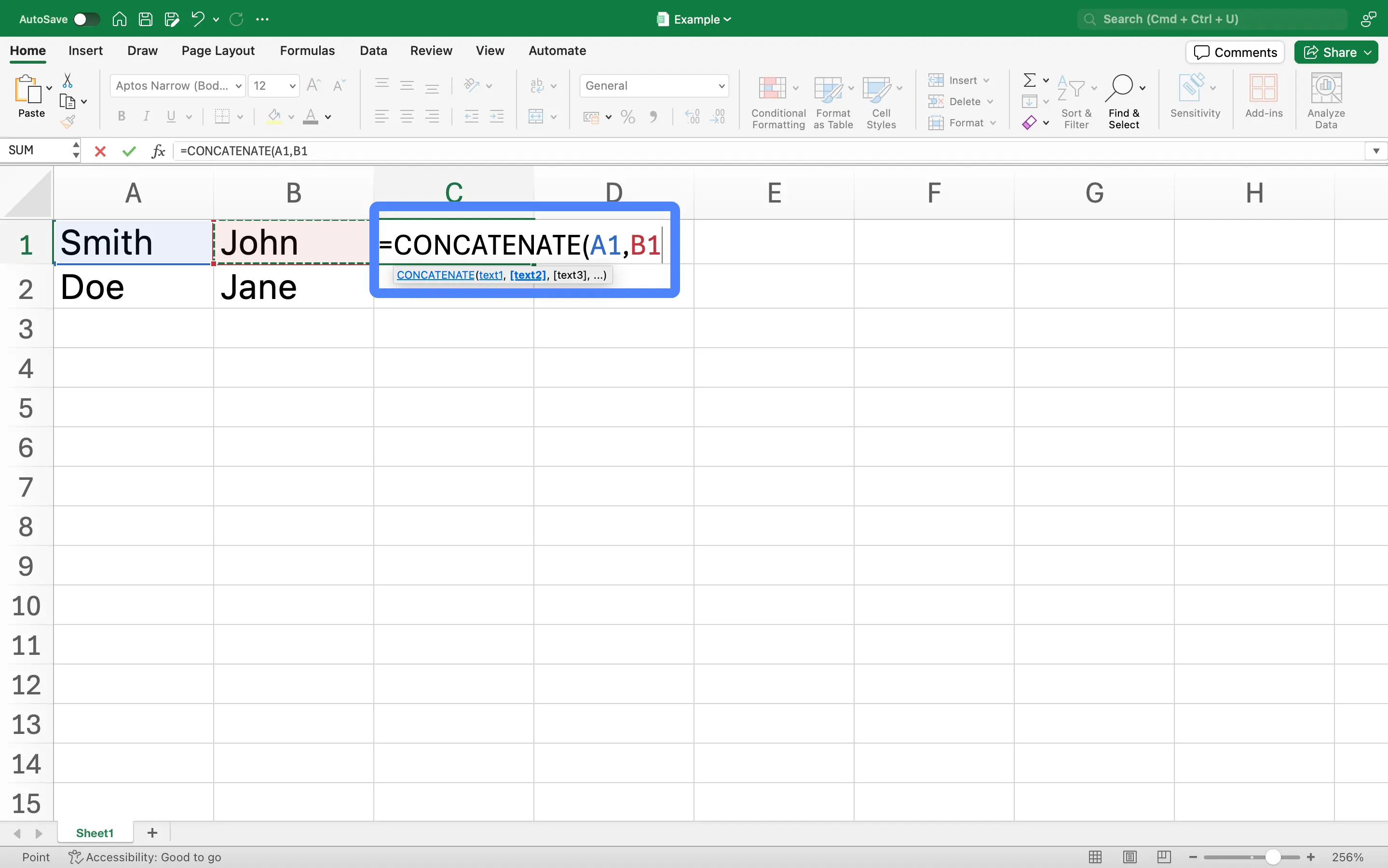The image size is (1388, 868).
Task: Click the Increase Decimal icon
Action: click(693, 117)
